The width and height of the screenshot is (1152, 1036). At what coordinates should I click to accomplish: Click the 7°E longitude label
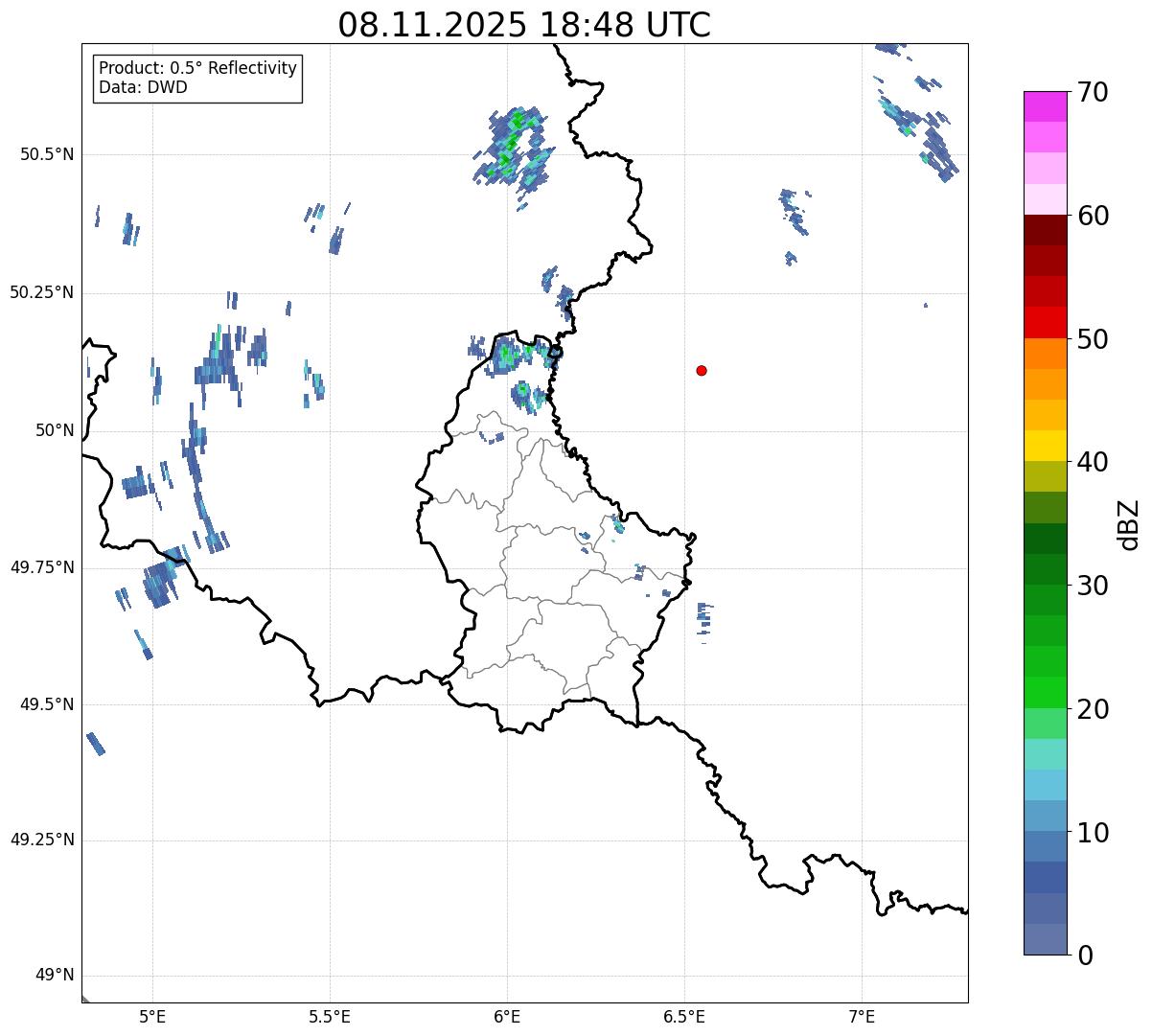[x=863, y=1016]
